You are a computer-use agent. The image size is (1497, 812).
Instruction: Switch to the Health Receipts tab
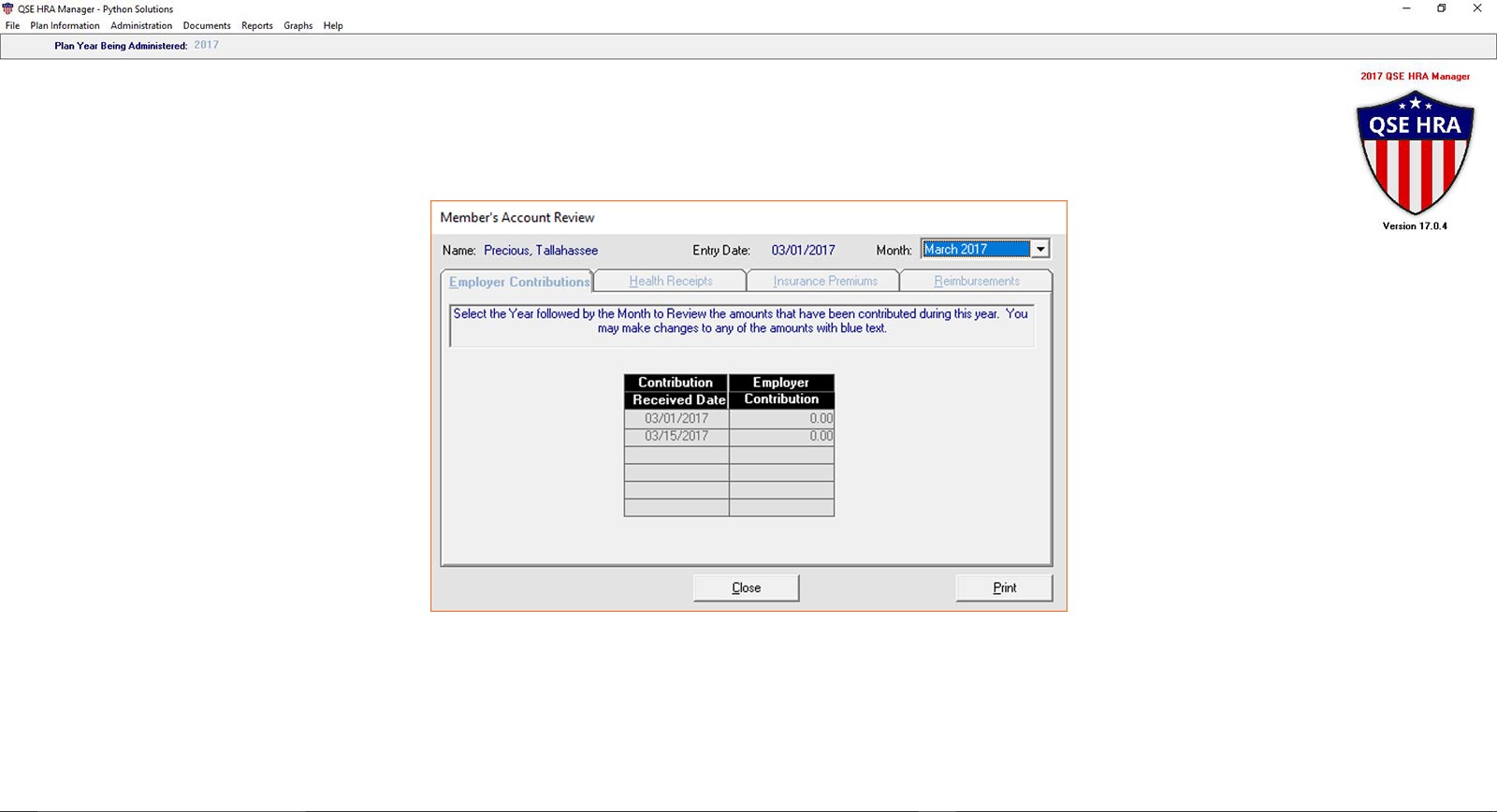pyautogui.click(x=670, y=281)
